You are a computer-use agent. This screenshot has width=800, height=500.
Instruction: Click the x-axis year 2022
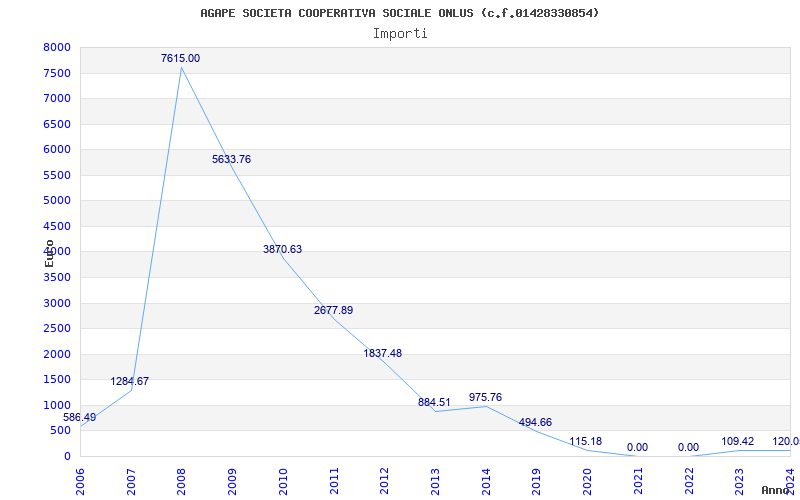click(689, 482)
